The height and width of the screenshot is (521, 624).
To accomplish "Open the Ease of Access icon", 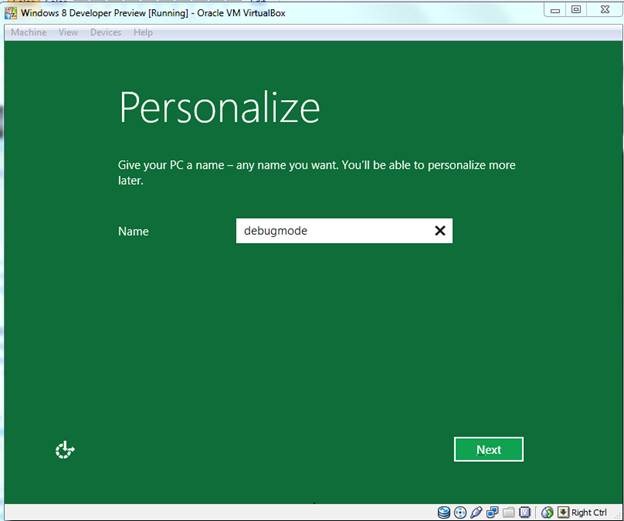I will pos(65,450).
